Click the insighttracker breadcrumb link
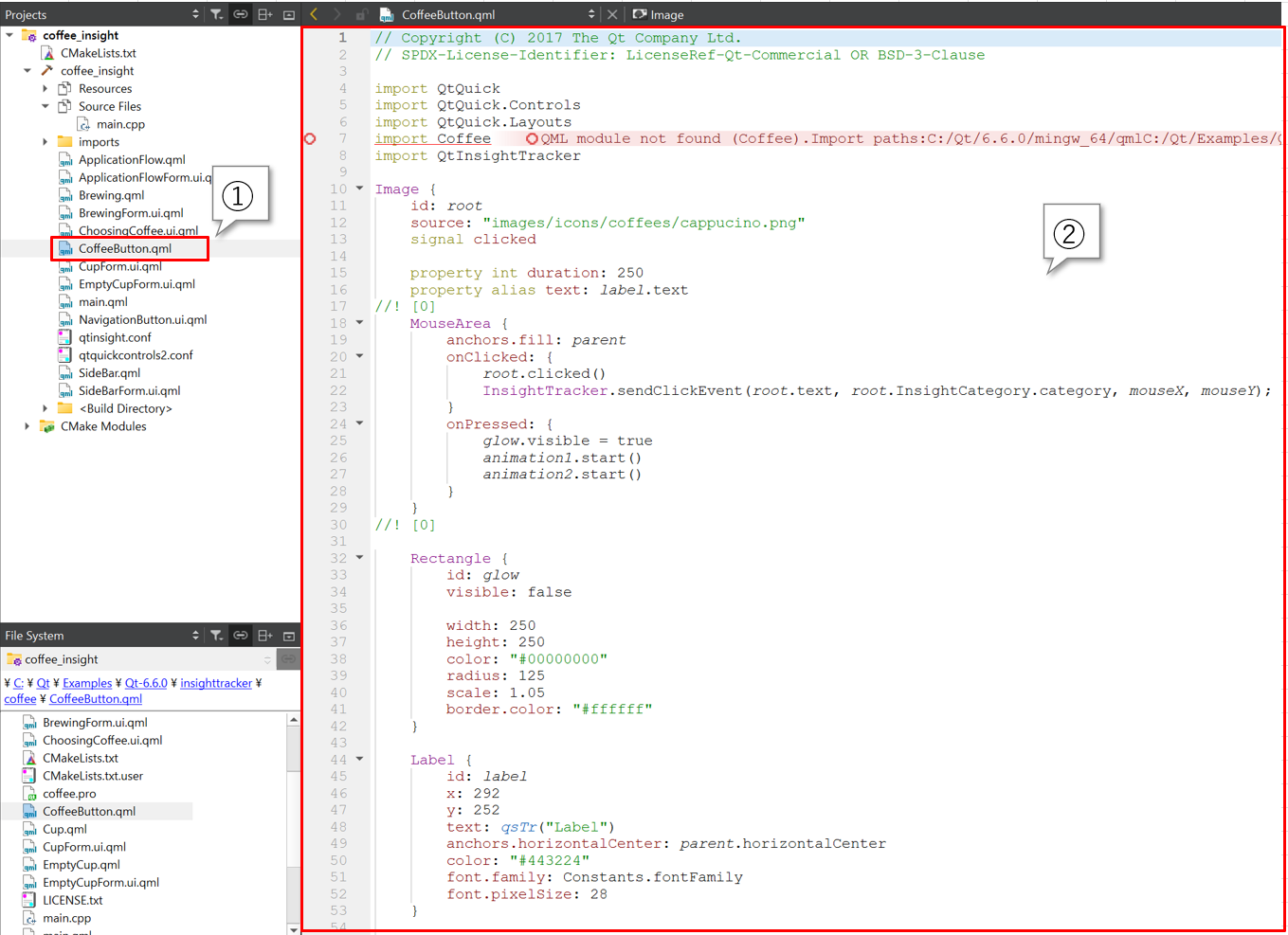Viewport: 1288px width, 935px height. click(x=216, y=683)
